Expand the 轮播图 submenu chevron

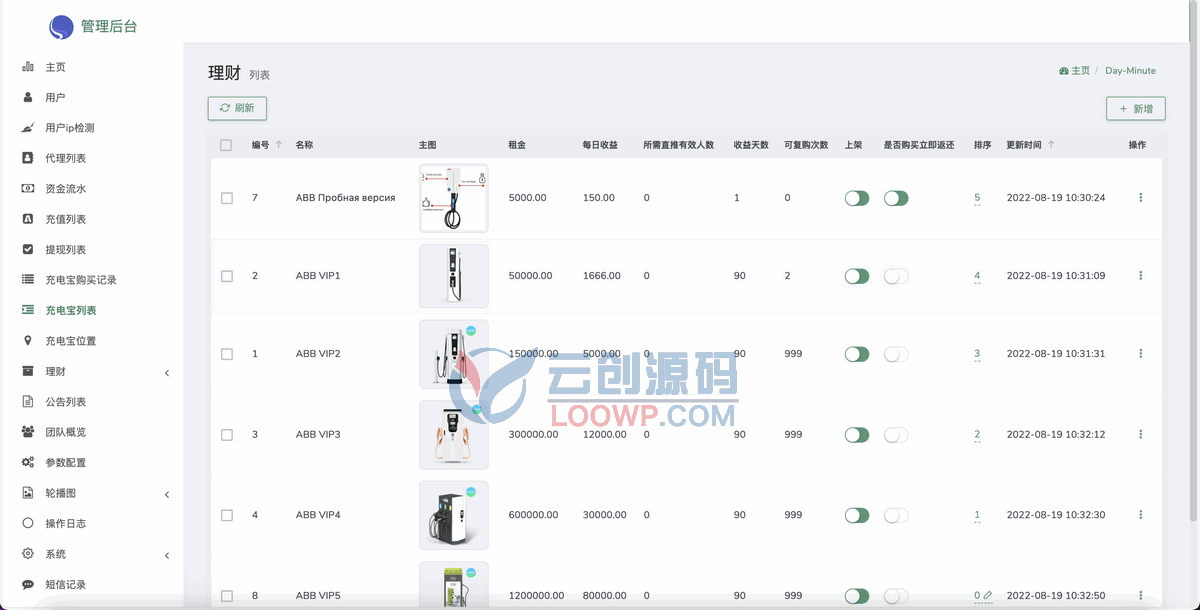[167, 495]
